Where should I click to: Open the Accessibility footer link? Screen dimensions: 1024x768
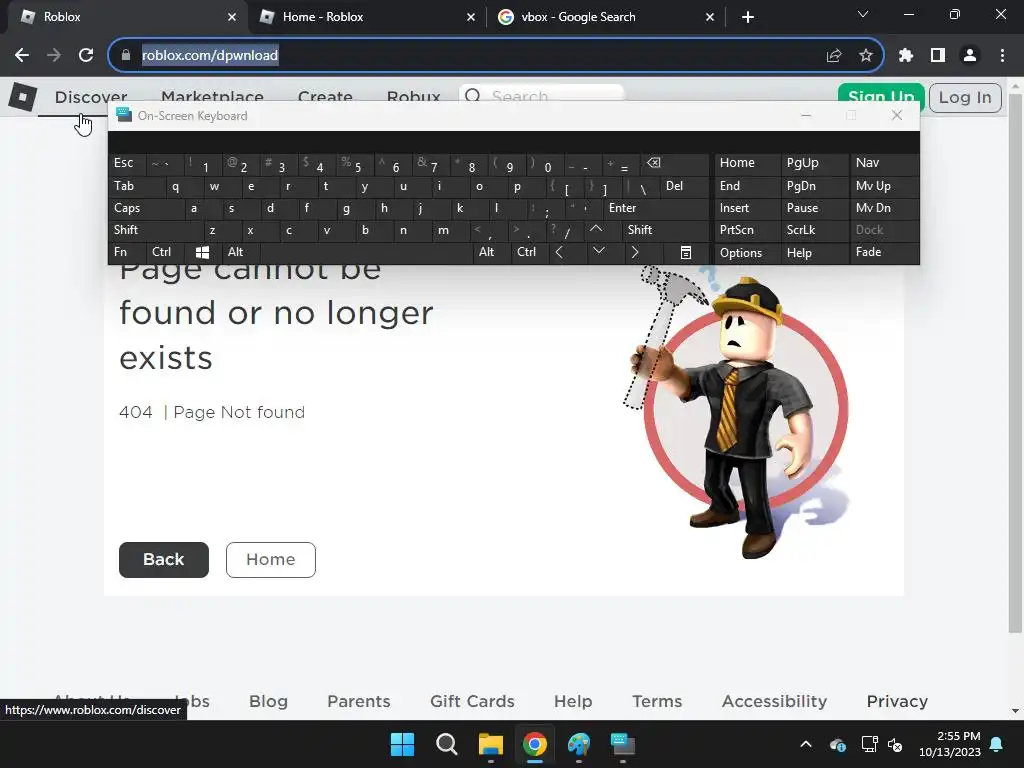pos(775,701)
